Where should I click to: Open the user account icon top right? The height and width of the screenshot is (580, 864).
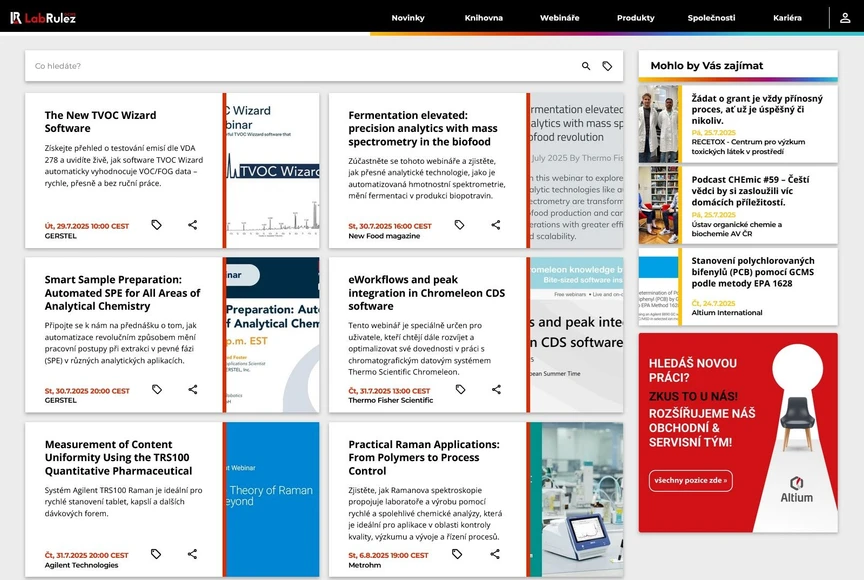point(846,17)
